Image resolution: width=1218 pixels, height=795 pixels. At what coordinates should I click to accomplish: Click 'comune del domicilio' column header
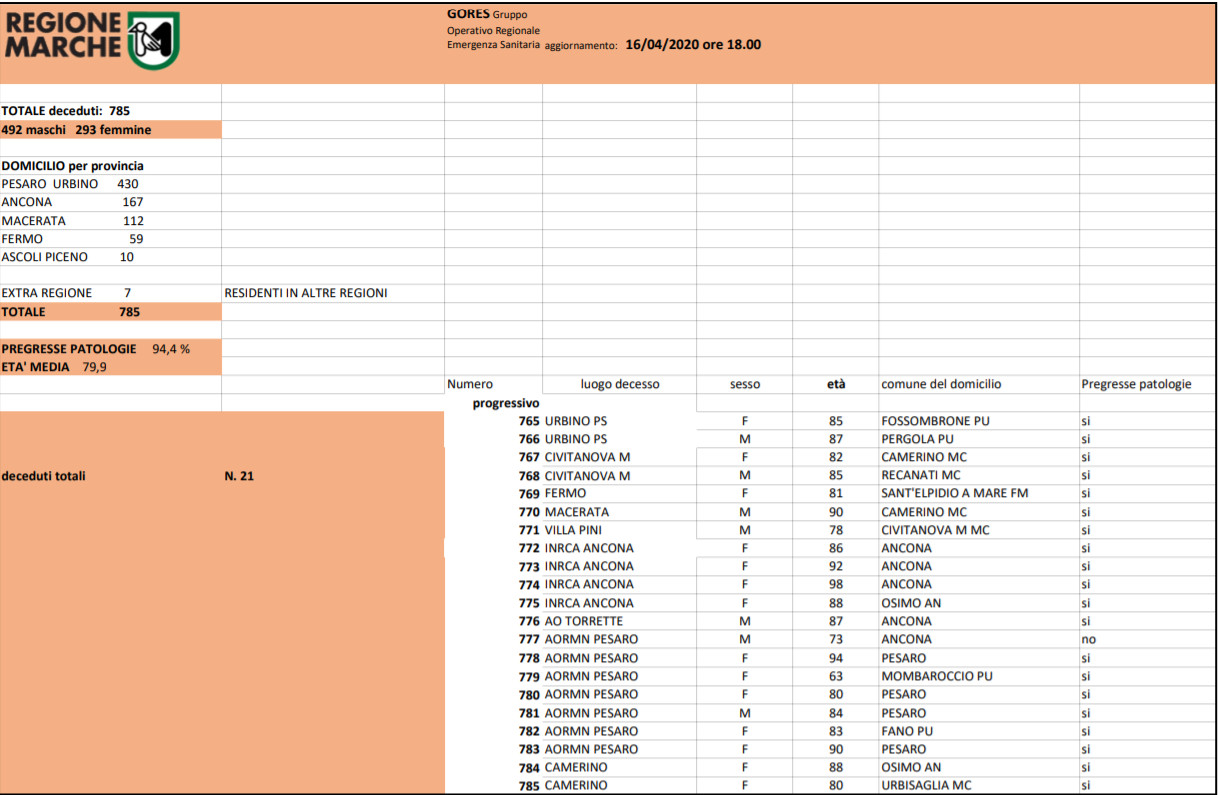click(941, 384)
